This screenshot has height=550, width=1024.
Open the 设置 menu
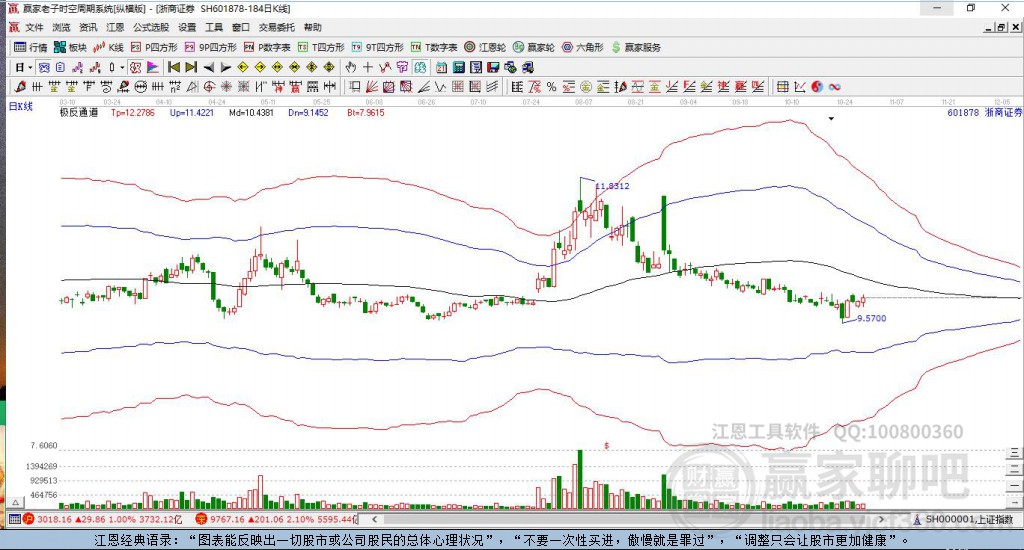click(187, 27)
